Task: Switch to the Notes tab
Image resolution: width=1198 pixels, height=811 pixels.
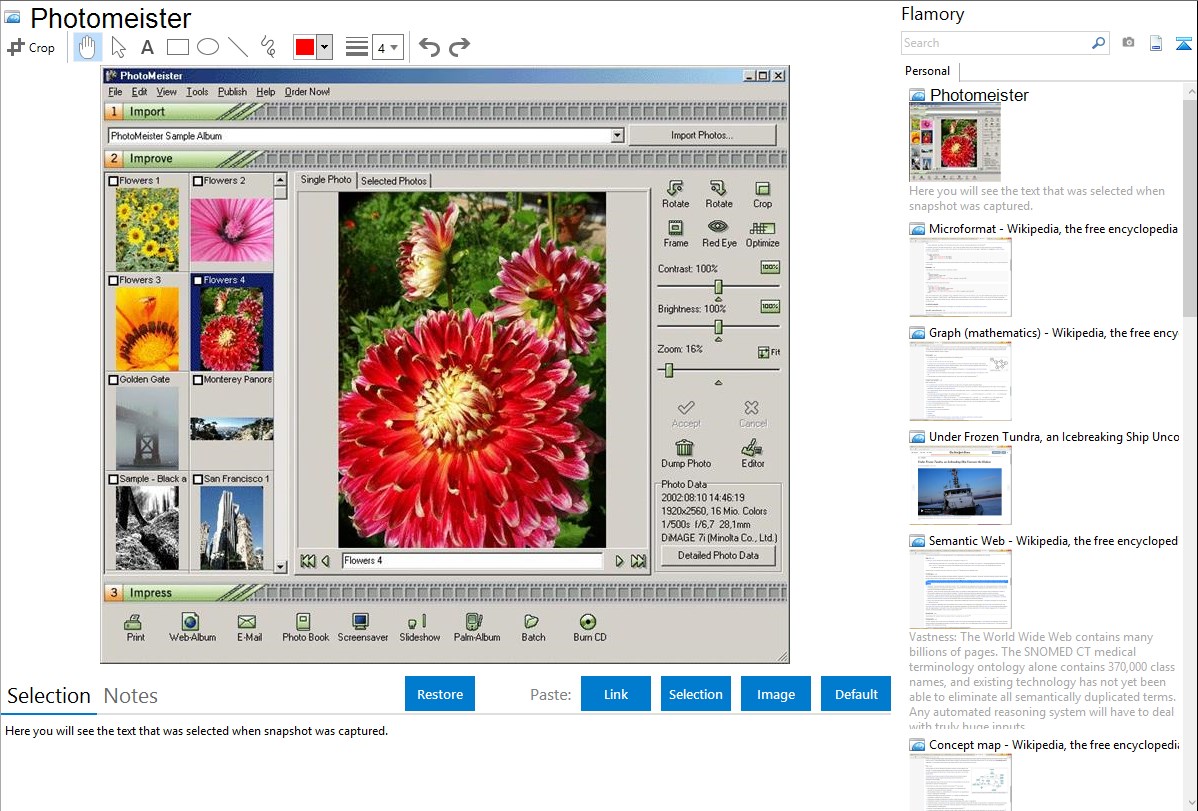Action: pos(130,696)
